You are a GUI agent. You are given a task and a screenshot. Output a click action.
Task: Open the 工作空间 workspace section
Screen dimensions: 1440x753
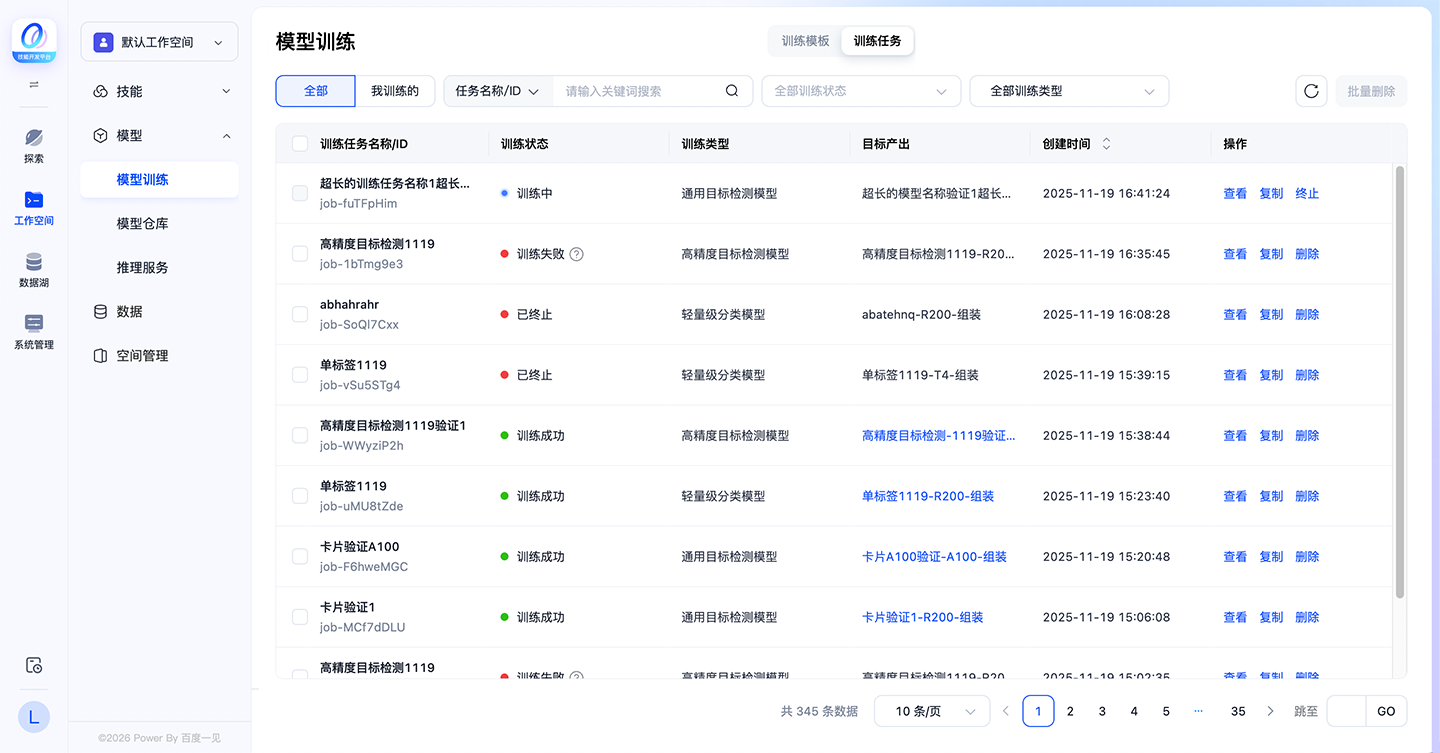click(x=34, y=208)
